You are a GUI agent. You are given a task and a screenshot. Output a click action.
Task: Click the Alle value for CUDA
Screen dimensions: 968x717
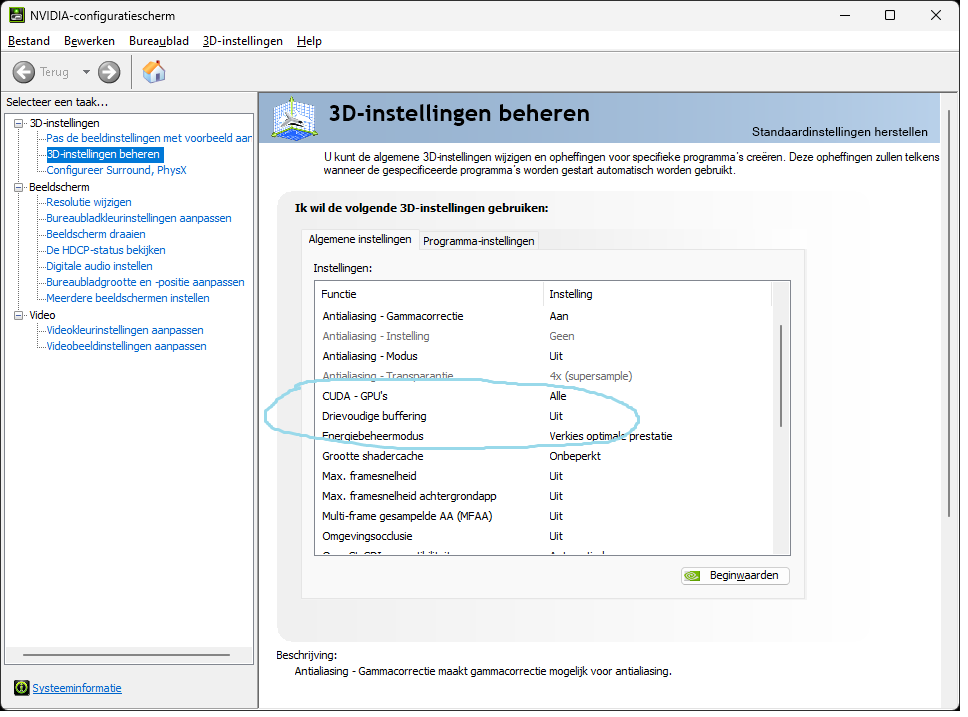557,396
